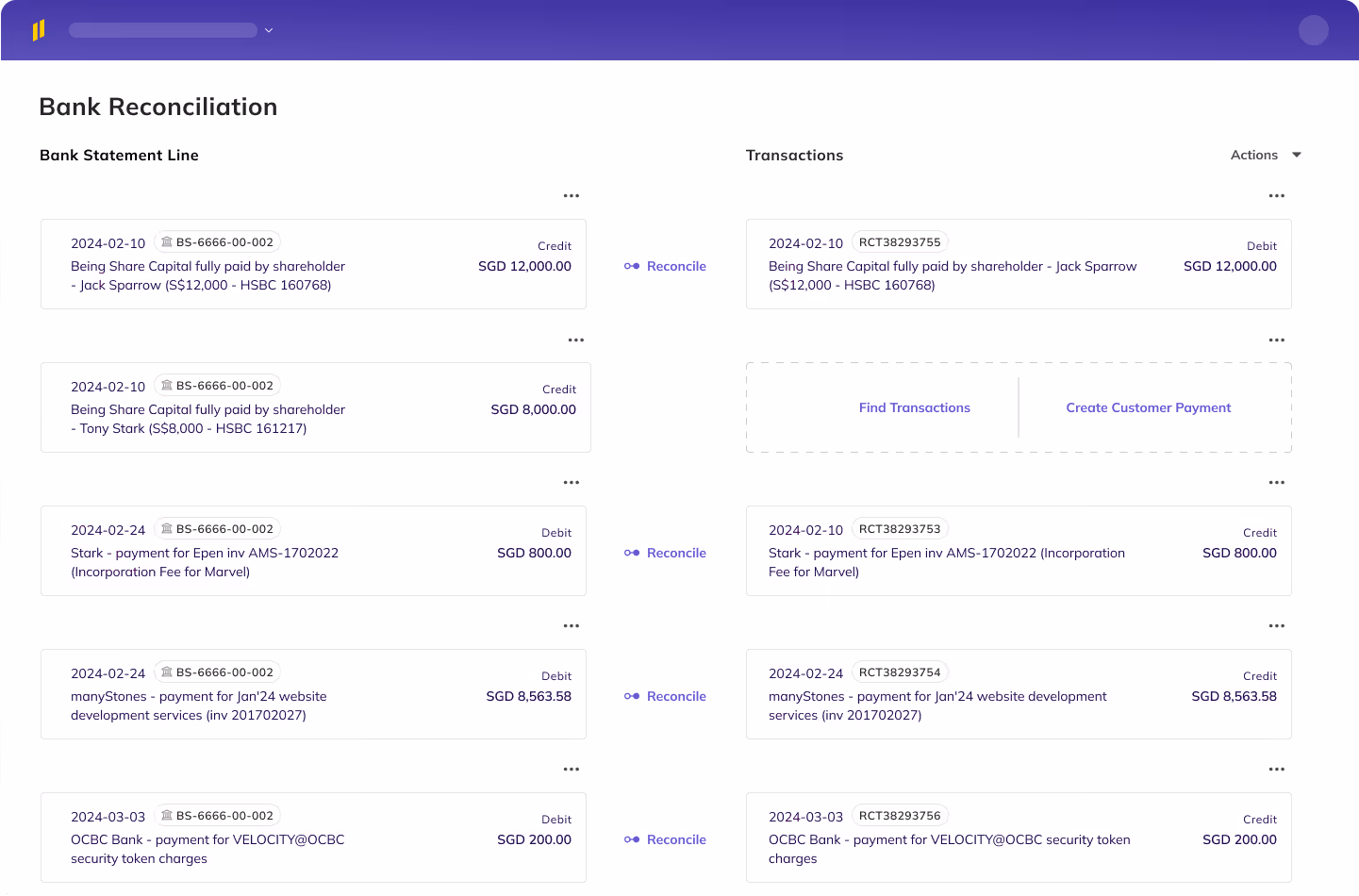The image size is (1359, 896).
Task: Click the bank icon inside the first BS-6666-00-002 tag
Action: (167, 241)
